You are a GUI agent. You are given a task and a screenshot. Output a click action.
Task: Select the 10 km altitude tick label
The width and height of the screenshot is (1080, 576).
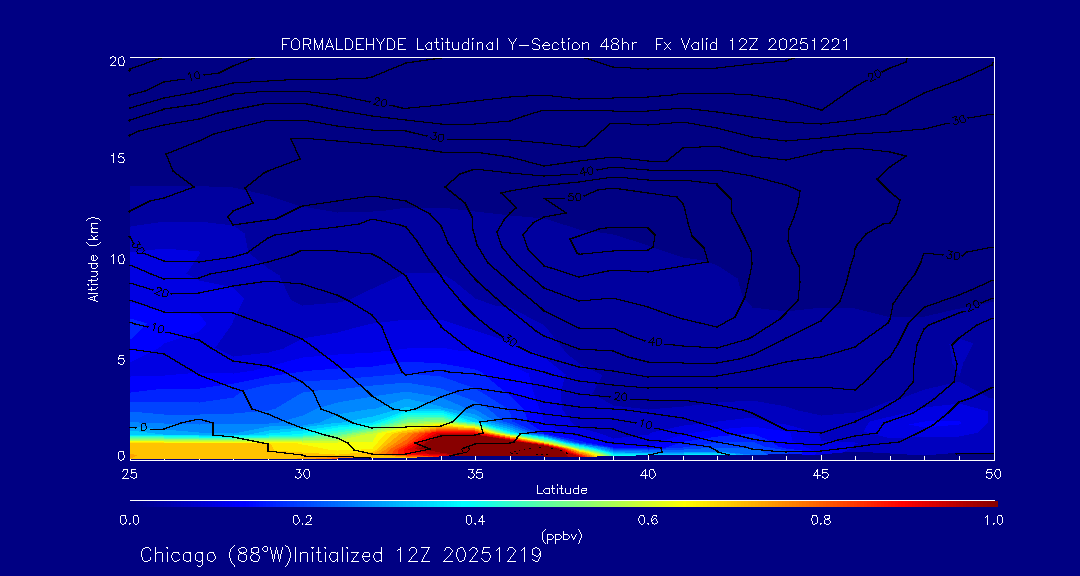(116, 259)
